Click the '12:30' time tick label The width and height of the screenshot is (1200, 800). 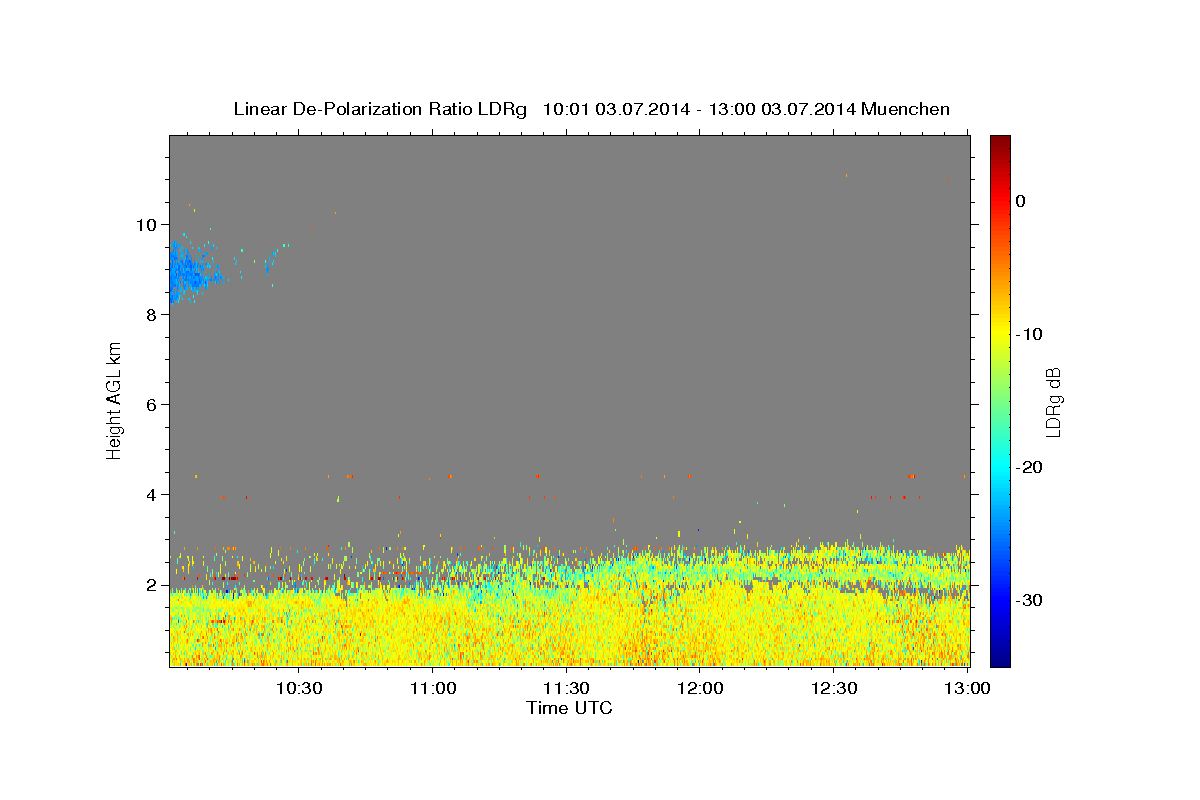[834, 689]
